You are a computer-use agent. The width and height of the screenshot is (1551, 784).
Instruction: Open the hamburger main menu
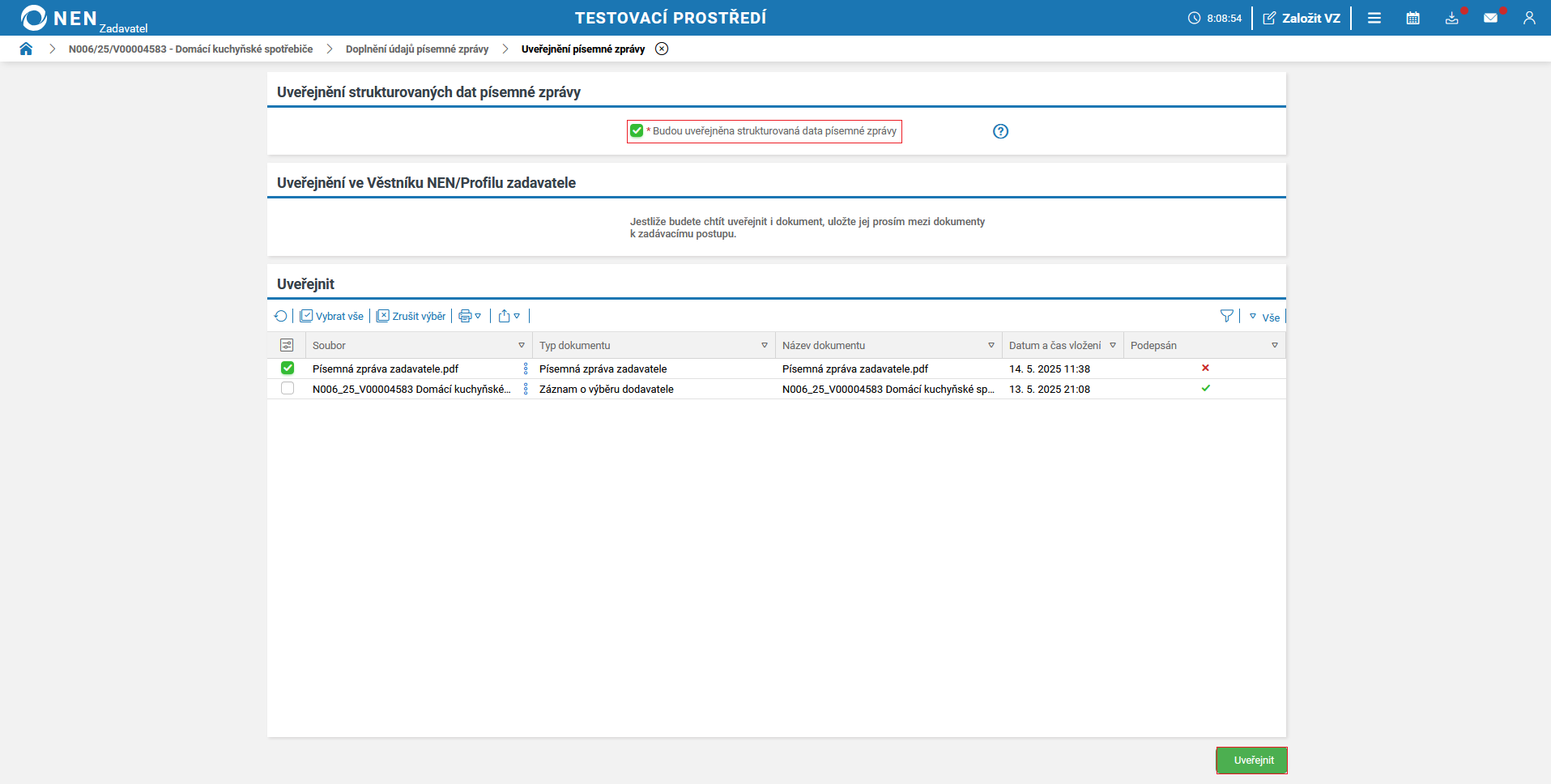click(1374, 18)
